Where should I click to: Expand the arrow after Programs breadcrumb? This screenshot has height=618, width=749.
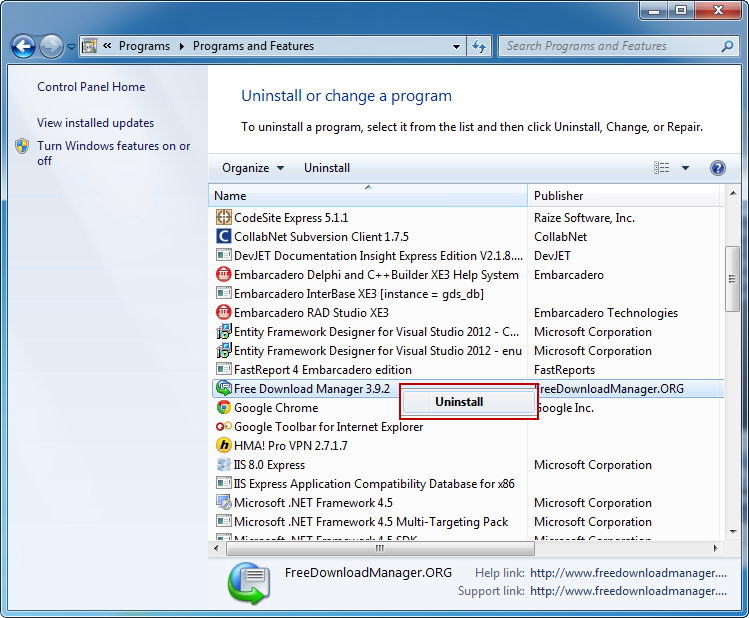[x=182, y=46]
